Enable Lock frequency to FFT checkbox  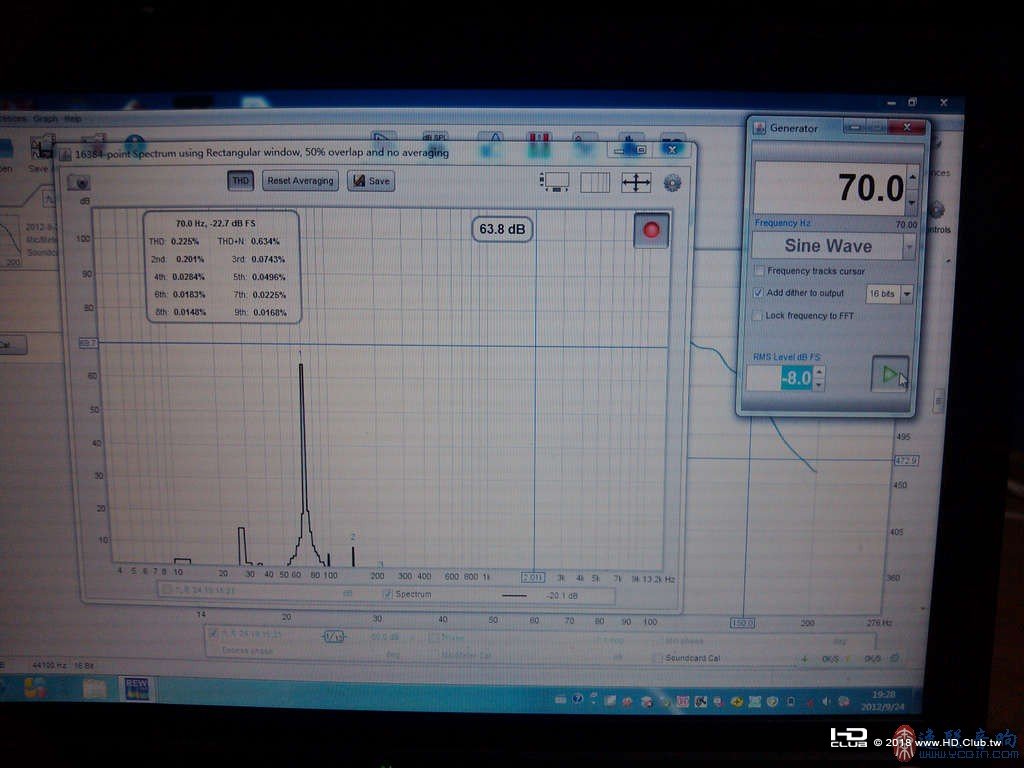coord(758,315)
